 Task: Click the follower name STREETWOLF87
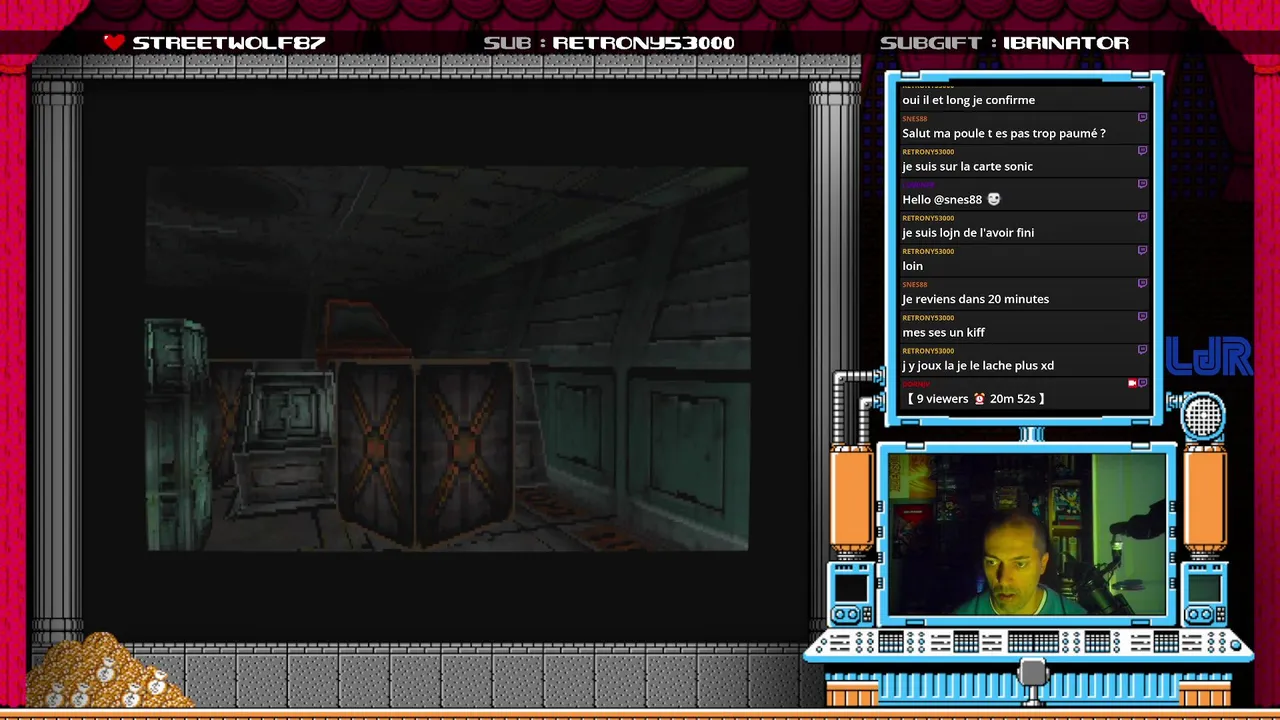tap(229, 43)
